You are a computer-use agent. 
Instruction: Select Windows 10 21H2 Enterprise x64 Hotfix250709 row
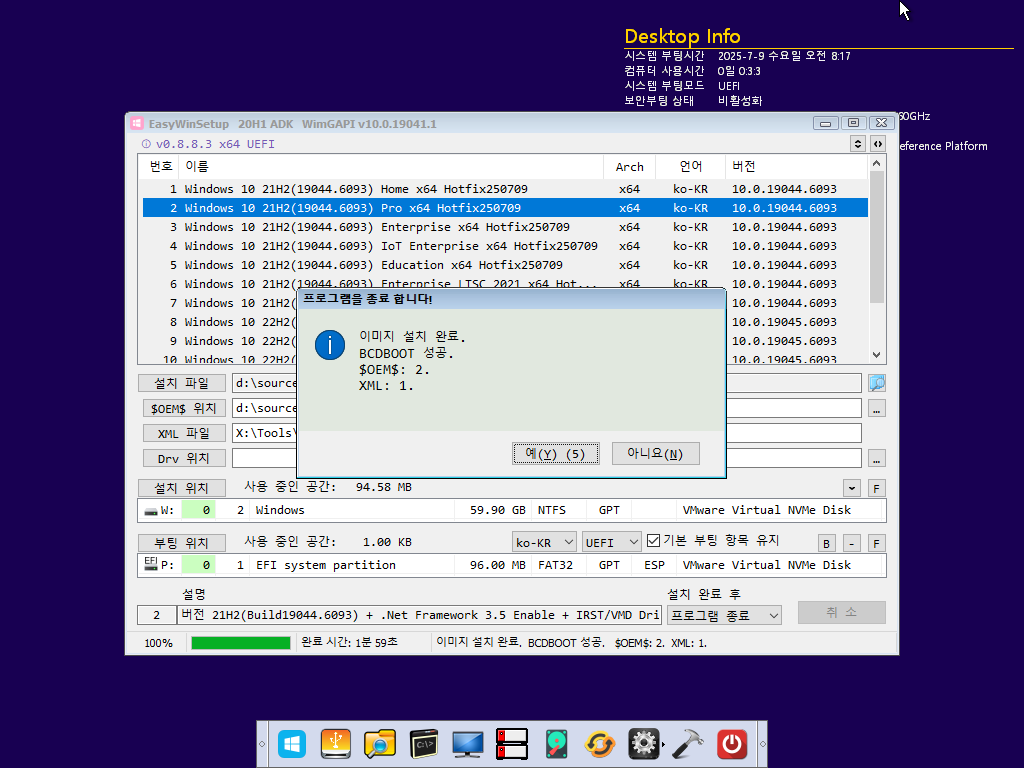[505, 227]
